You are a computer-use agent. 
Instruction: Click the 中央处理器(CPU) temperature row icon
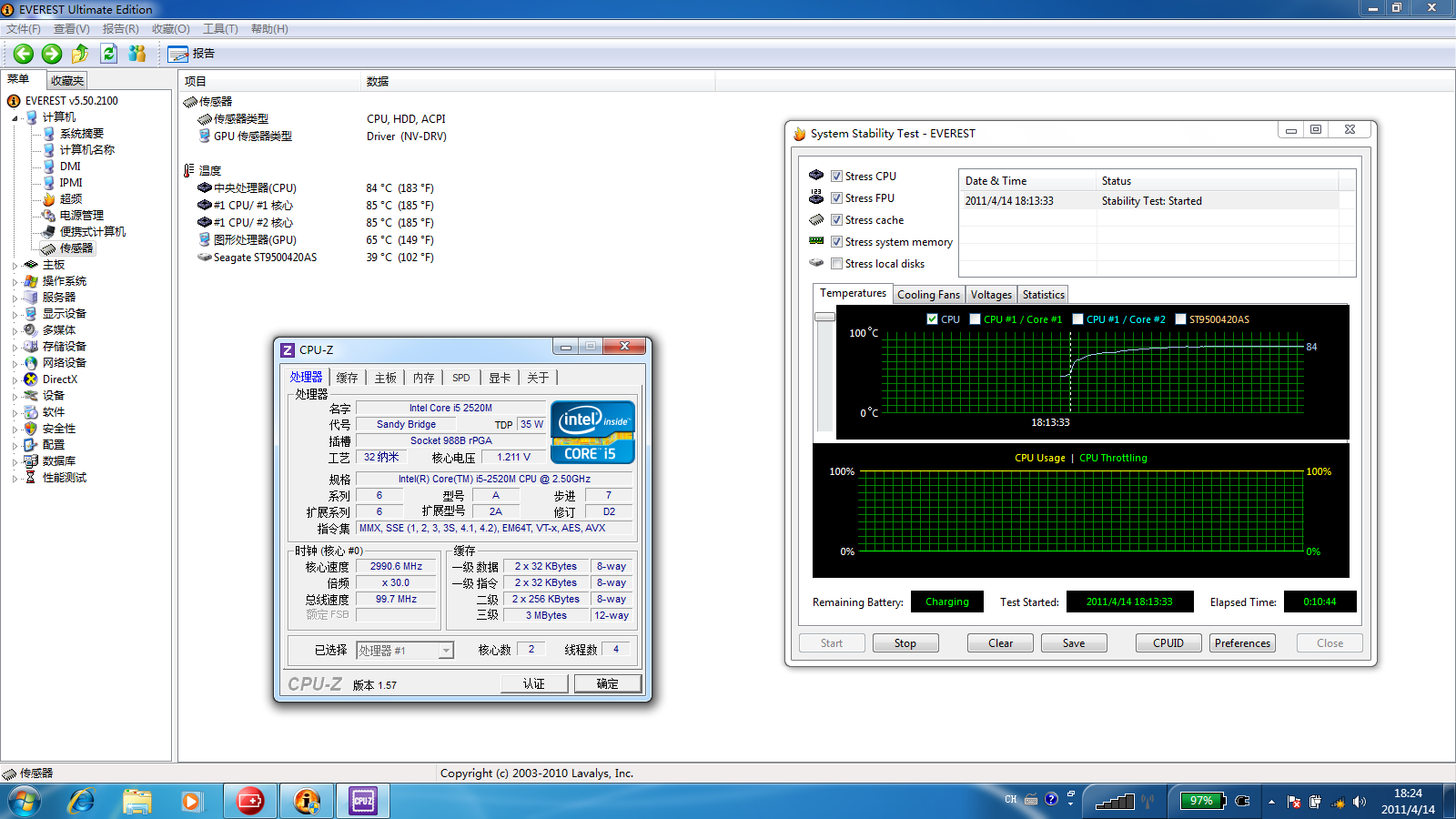click(205, 188)
